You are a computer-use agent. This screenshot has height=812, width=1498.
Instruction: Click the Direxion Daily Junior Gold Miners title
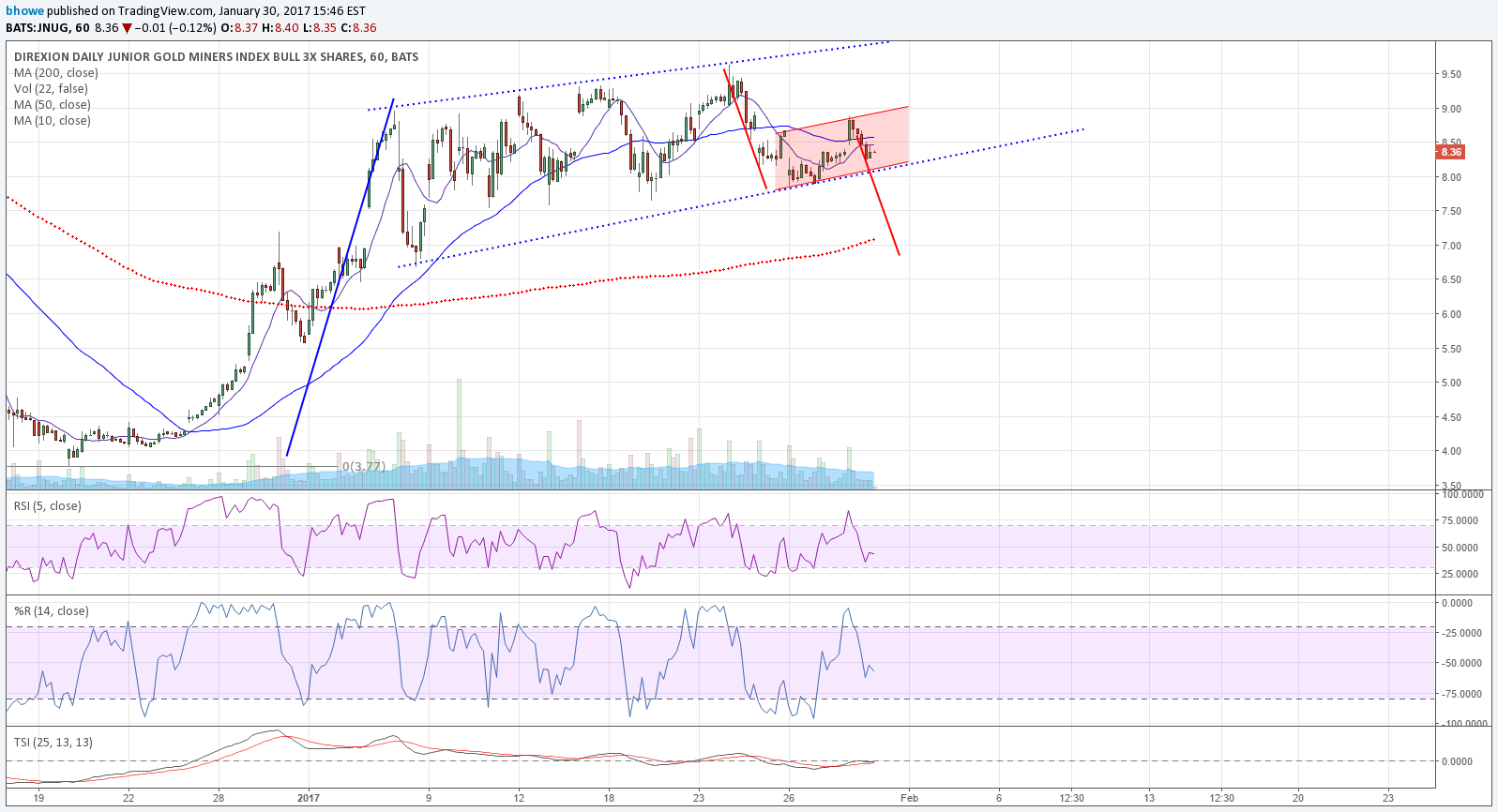coord(216,57)
